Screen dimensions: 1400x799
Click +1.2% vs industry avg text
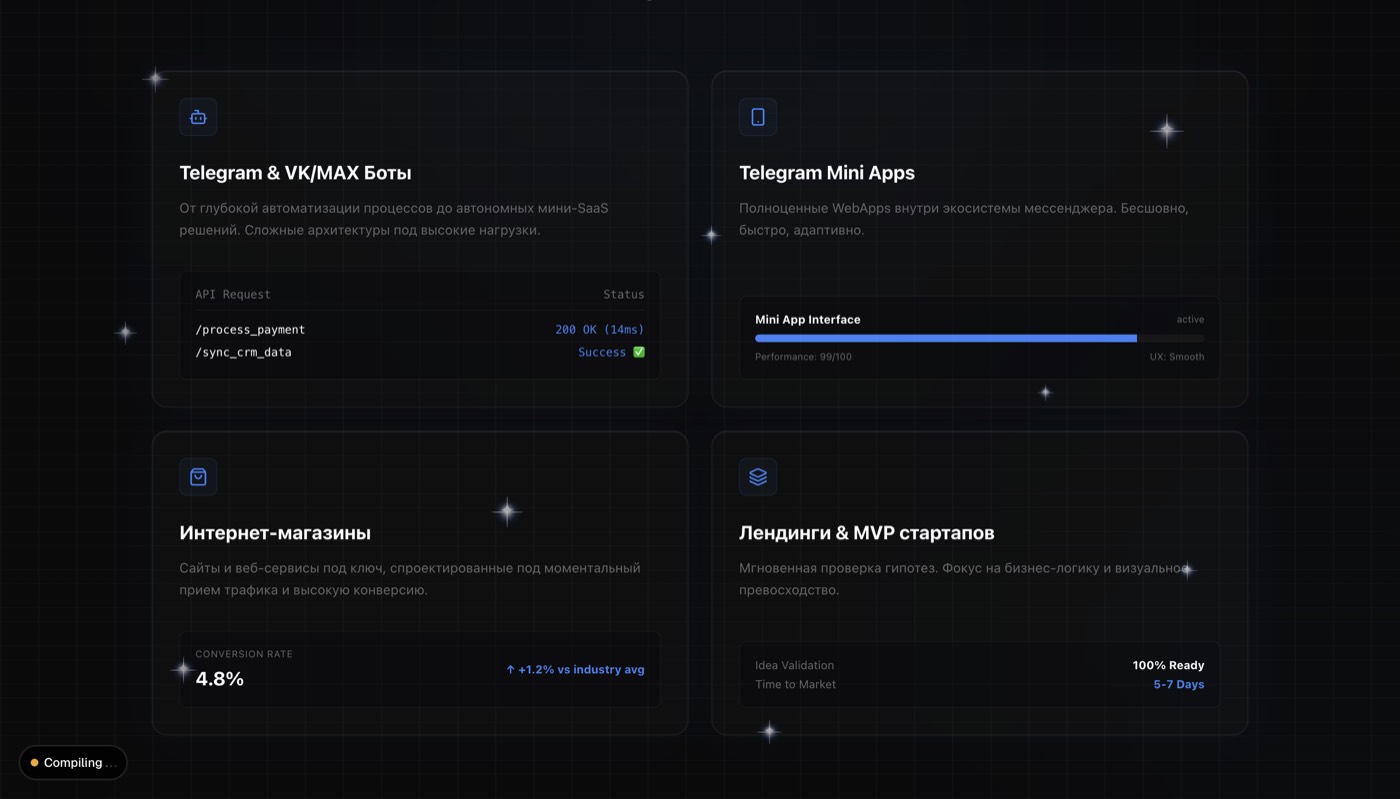(575, 670)
